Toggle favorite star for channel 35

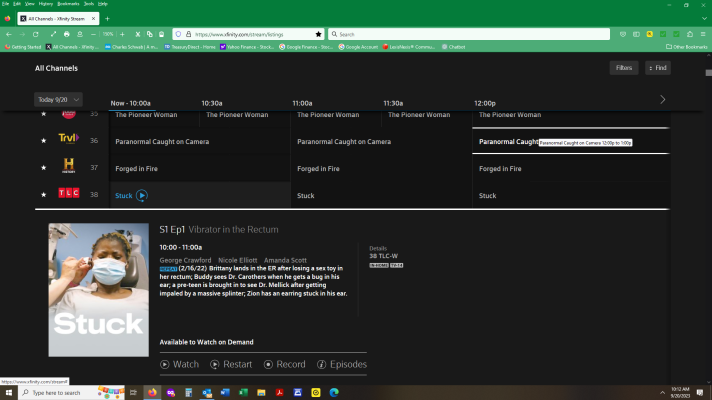click(44, 114)
